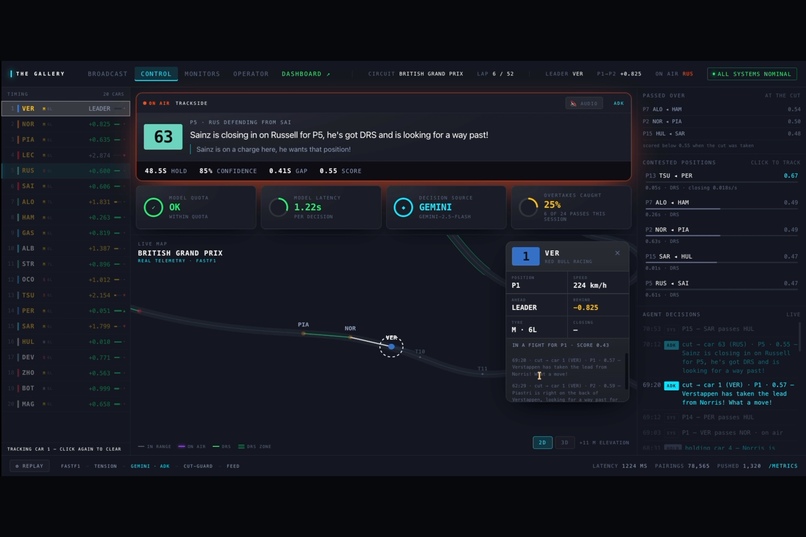Image resolution: width=806 pixels, height=537 pixels.
Task: Select PIA row in timing list
Action: [x=65, y=140]
